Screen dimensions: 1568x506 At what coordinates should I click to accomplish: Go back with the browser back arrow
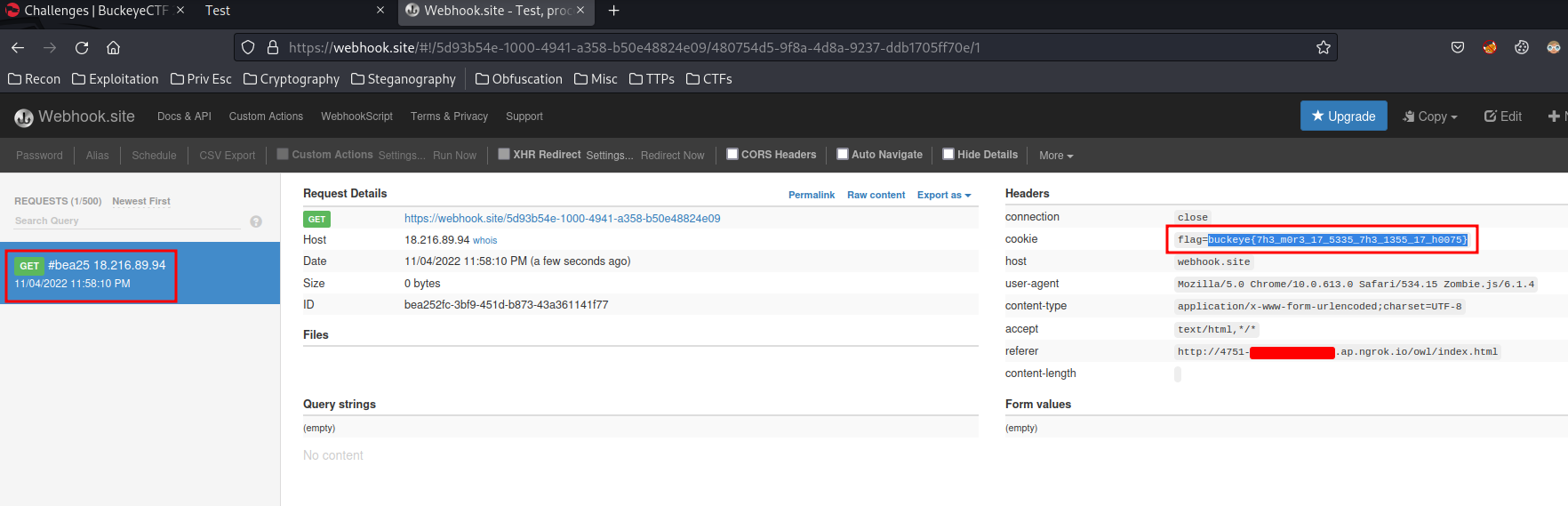click(x=18, y=48)
